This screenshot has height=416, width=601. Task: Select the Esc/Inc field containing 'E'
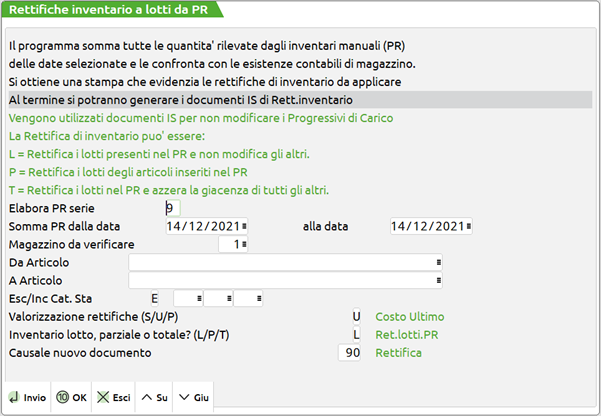click(155, 298)
